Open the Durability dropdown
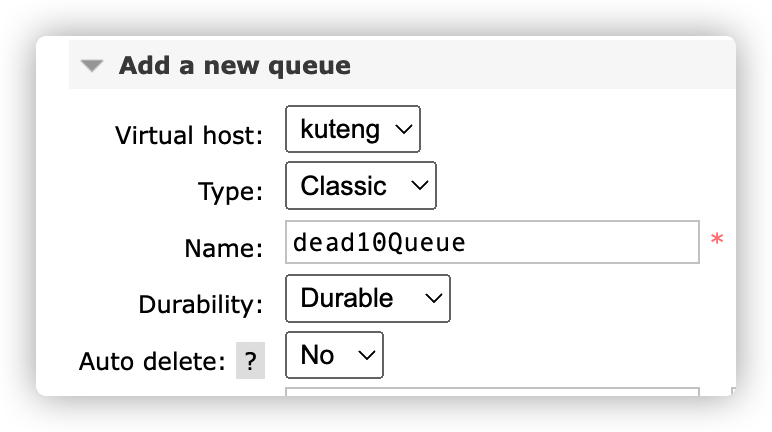This screenshot has width=772, height=432. (x=367, y=298)
